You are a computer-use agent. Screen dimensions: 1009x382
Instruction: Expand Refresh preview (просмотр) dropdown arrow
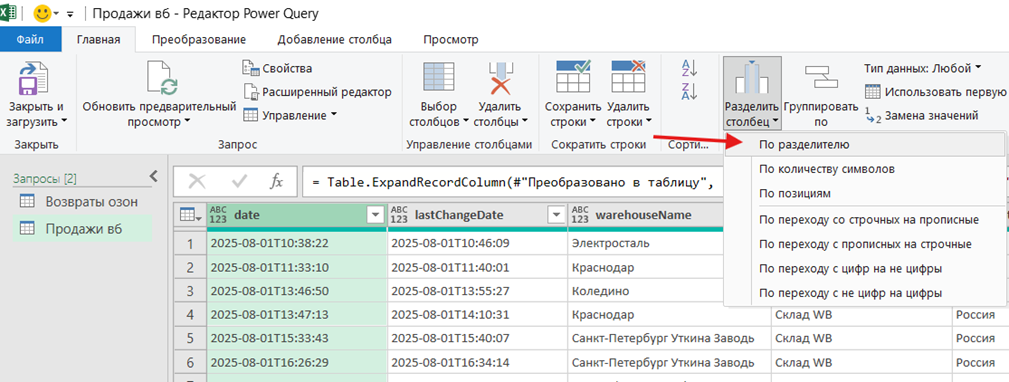click(187, 122)
